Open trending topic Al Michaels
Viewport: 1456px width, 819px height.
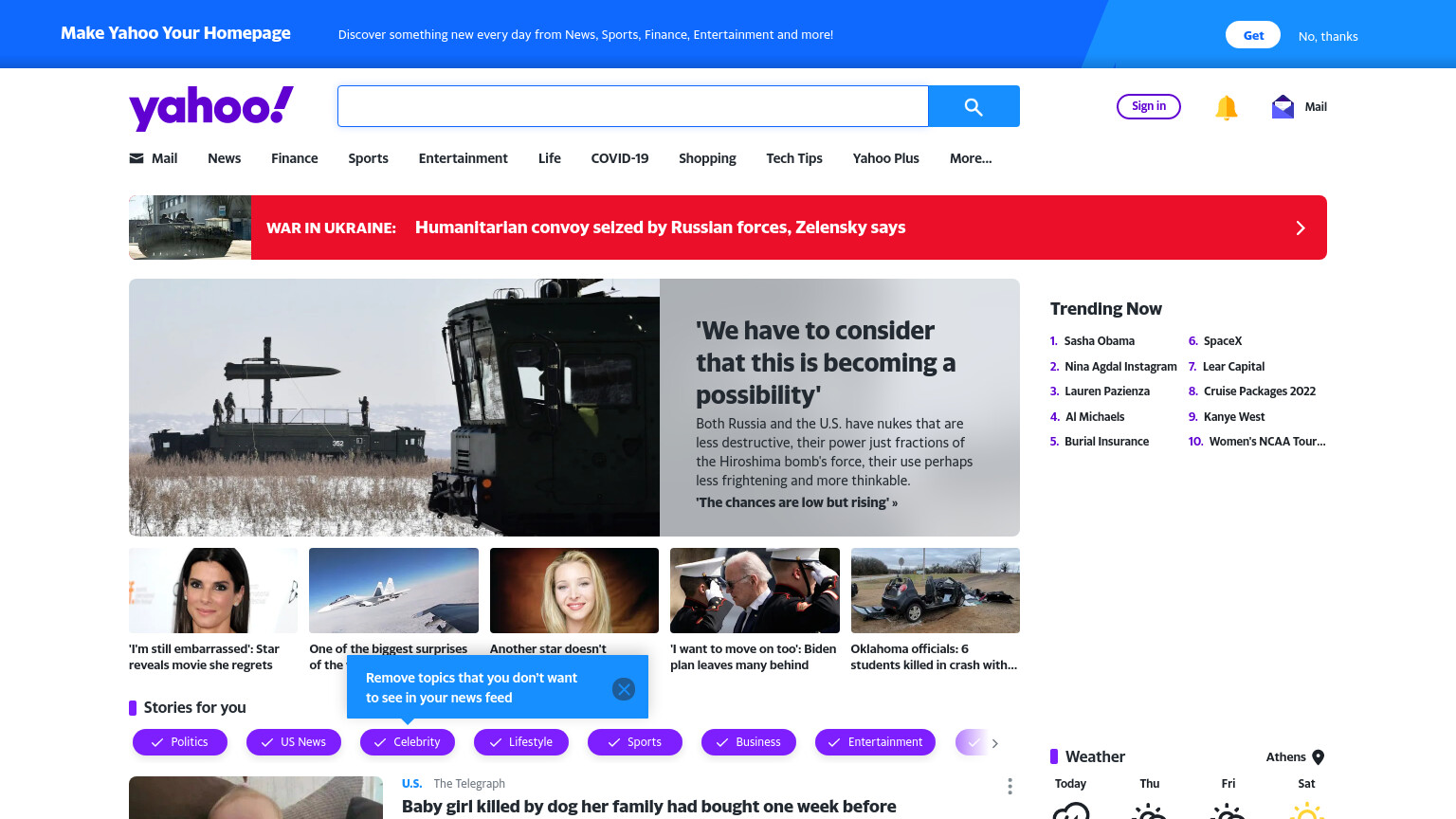1095,417
